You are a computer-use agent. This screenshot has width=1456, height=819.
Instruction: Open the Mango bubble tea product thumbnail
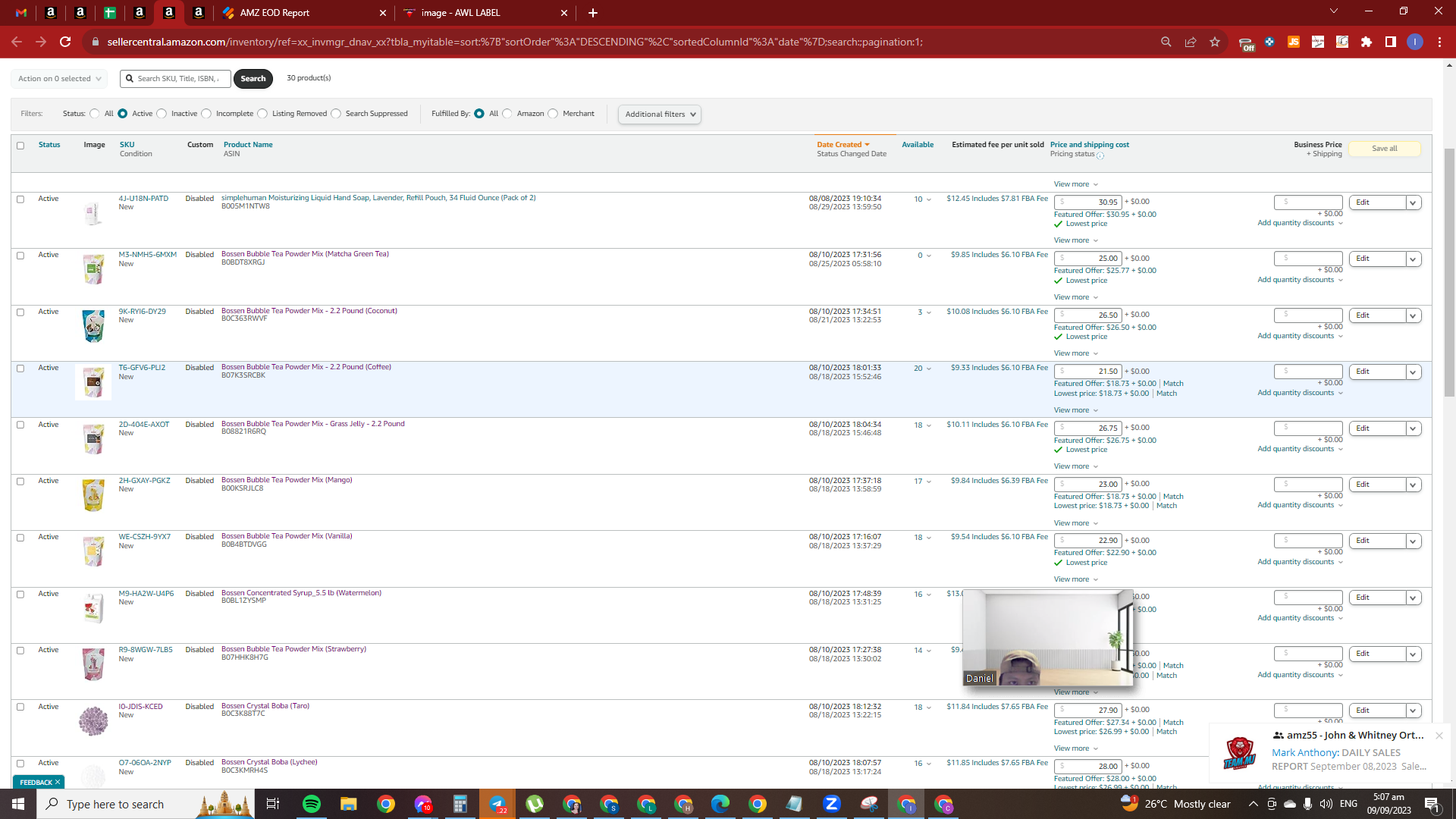pyautogui.click(x=93, y=495)
